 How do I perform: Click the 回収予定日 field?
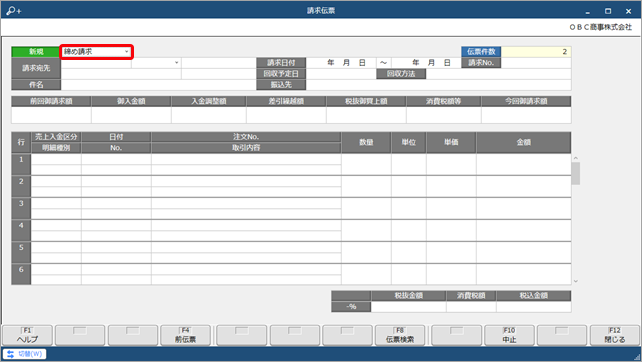coord(341,74)
